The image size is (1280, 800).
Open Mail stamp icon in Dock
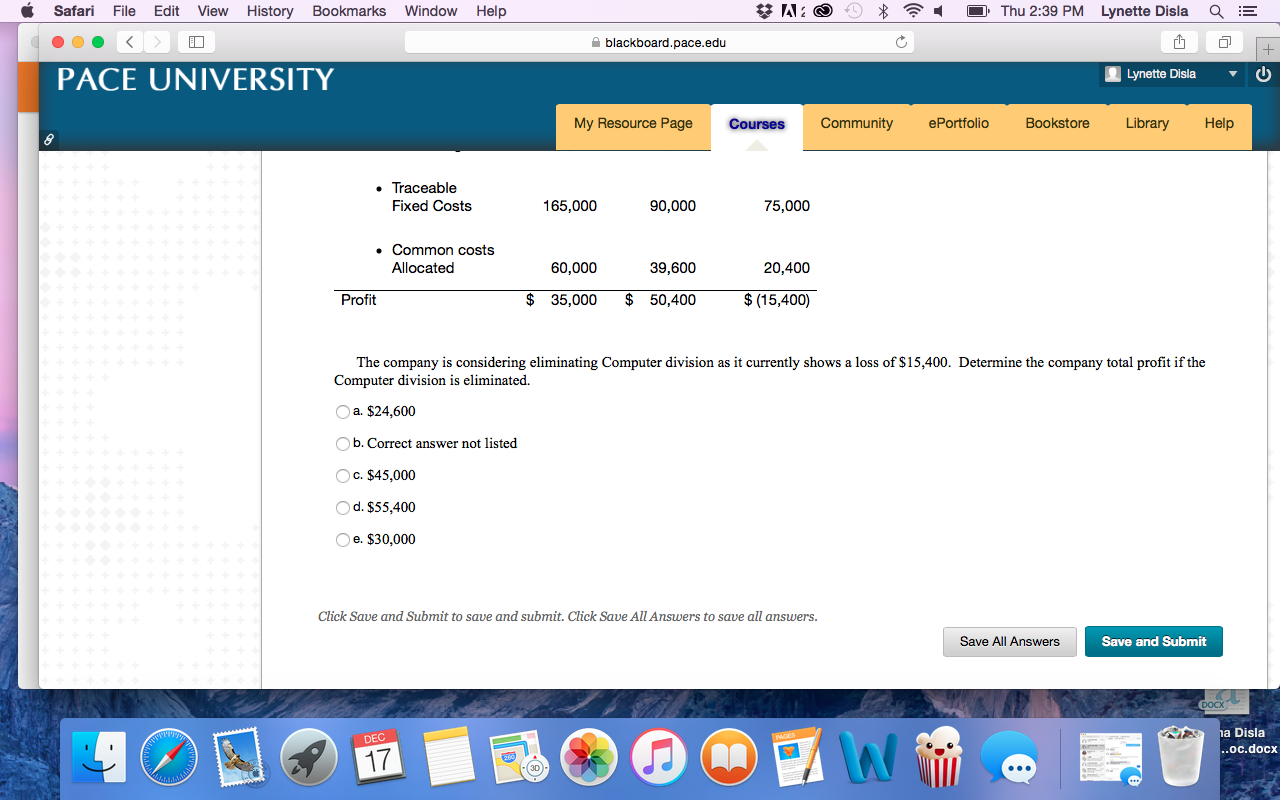click(239, 757)
